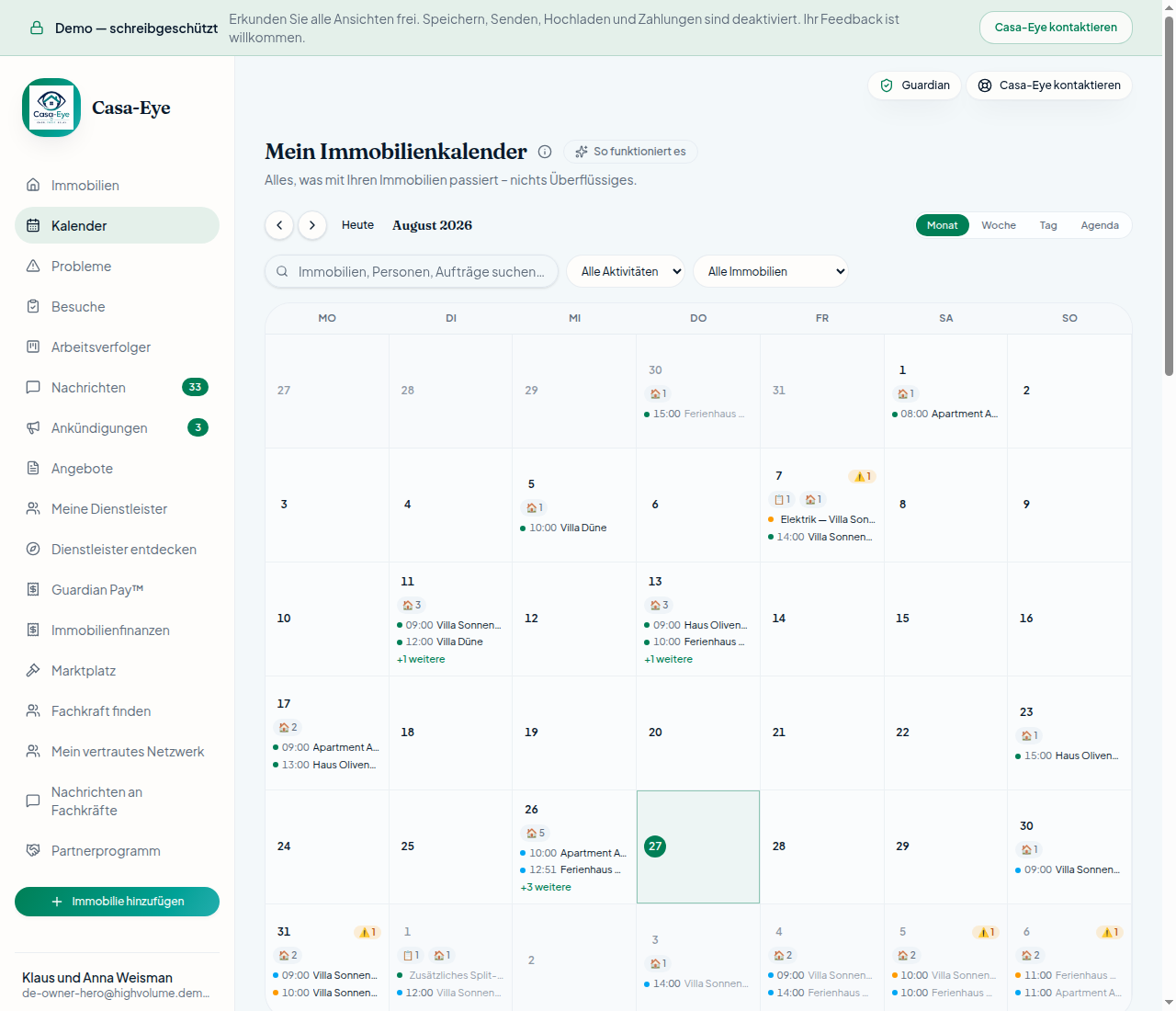
Task: Click the Besuche clipboard icon
Action: pyautogui.click(x=33, y=306)
